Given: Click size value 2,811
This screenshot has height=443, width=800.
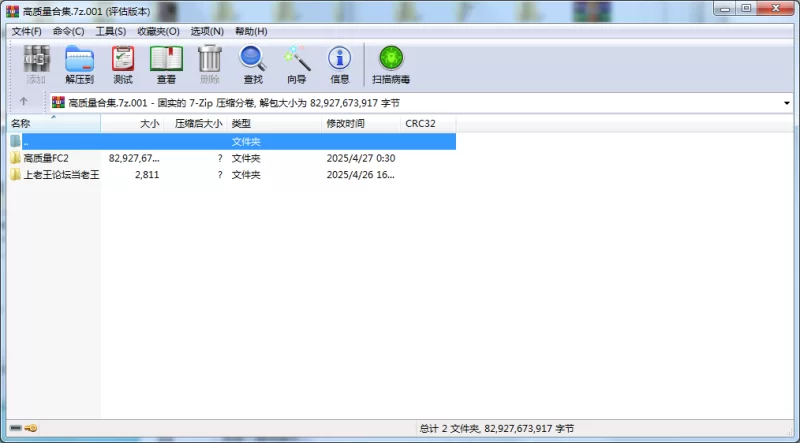Looking at the screenshot, I should (147, 175).
